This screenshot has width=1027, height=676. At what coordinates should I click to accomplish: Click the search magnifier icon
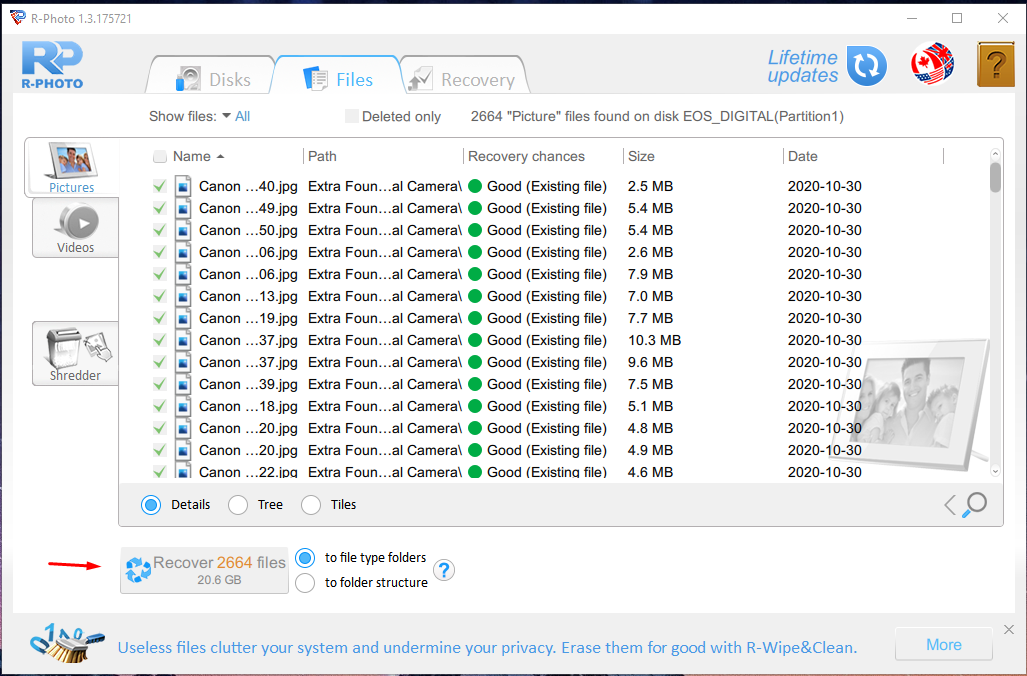tap(974, 504)
